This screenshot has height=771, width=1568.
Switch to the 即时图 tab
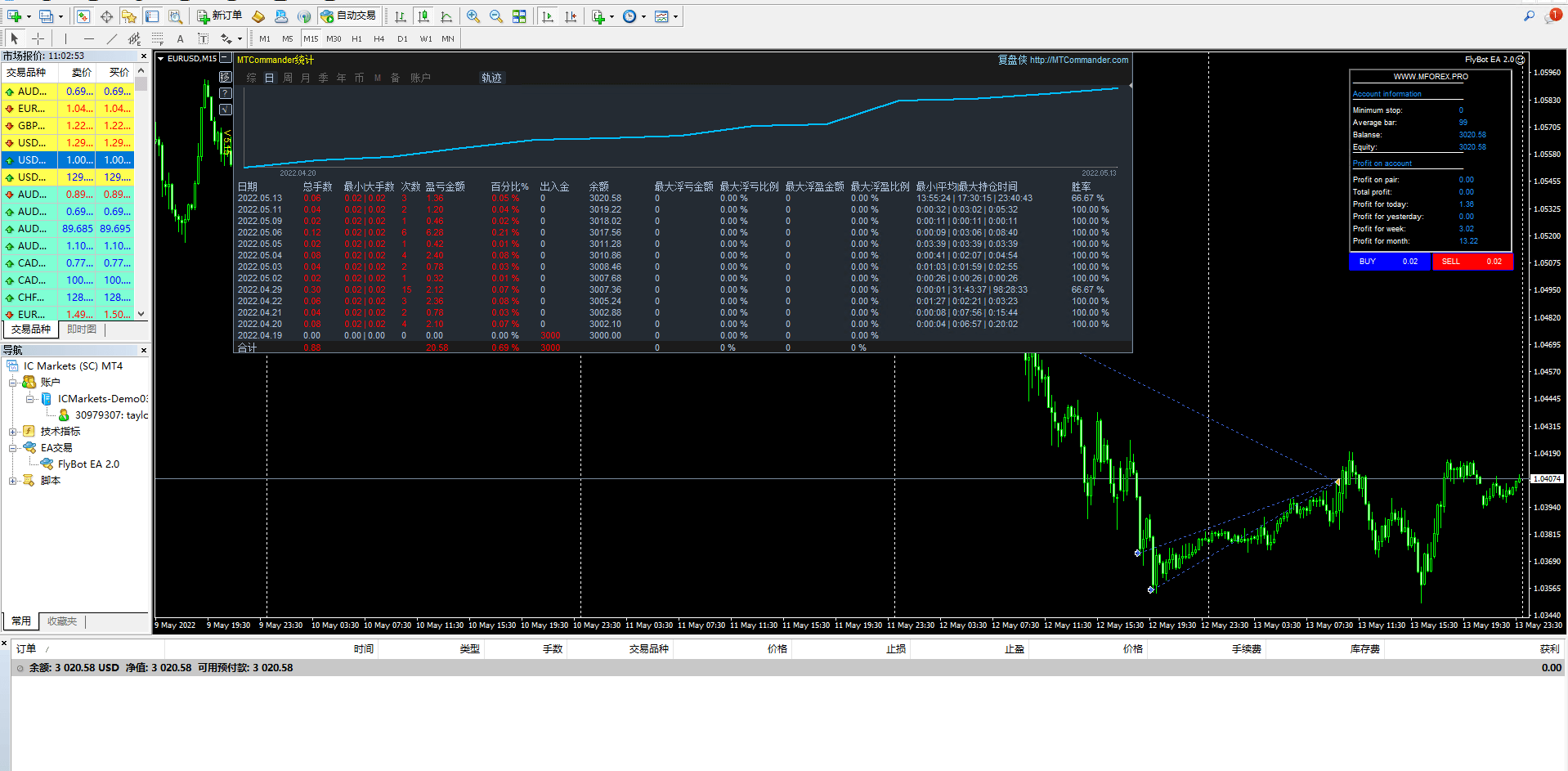82,329
